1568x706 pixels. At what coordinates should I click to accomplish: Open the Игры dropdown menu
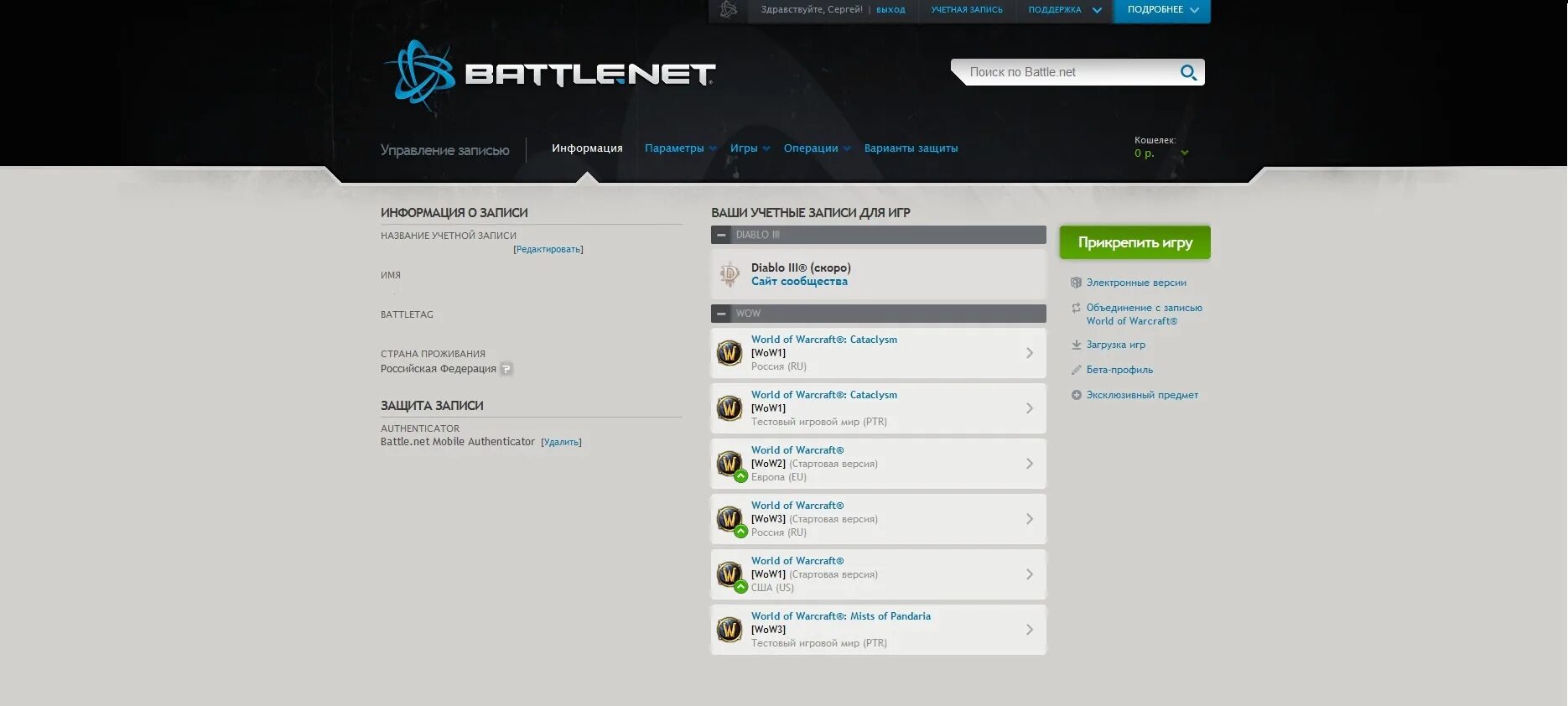(x=750, y=148)
